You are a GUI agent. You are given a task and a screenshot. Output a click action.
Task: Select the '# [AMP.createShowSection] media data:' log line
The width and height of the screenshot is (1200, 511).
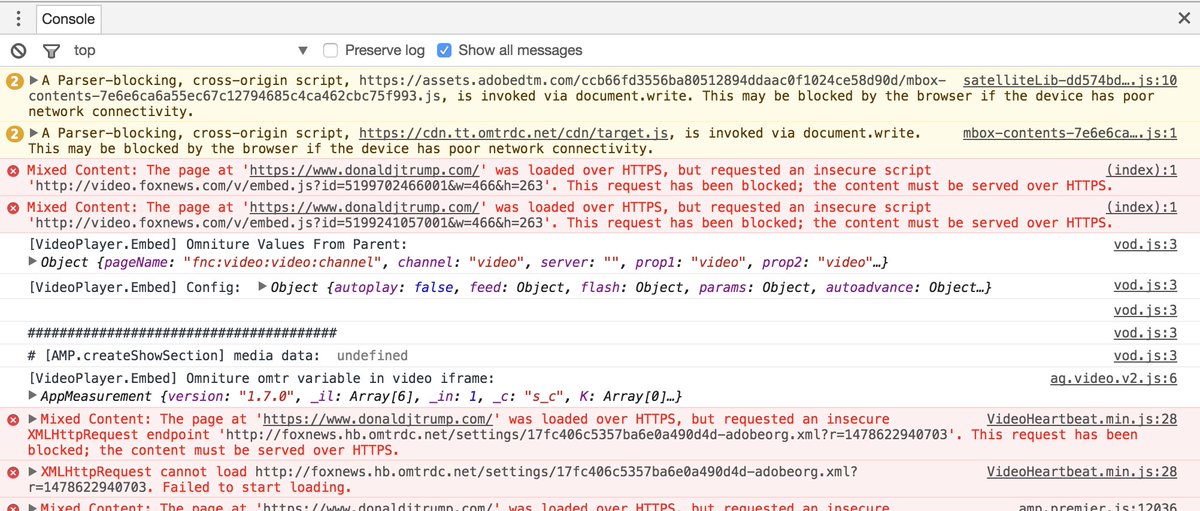[x=174, y=356]
